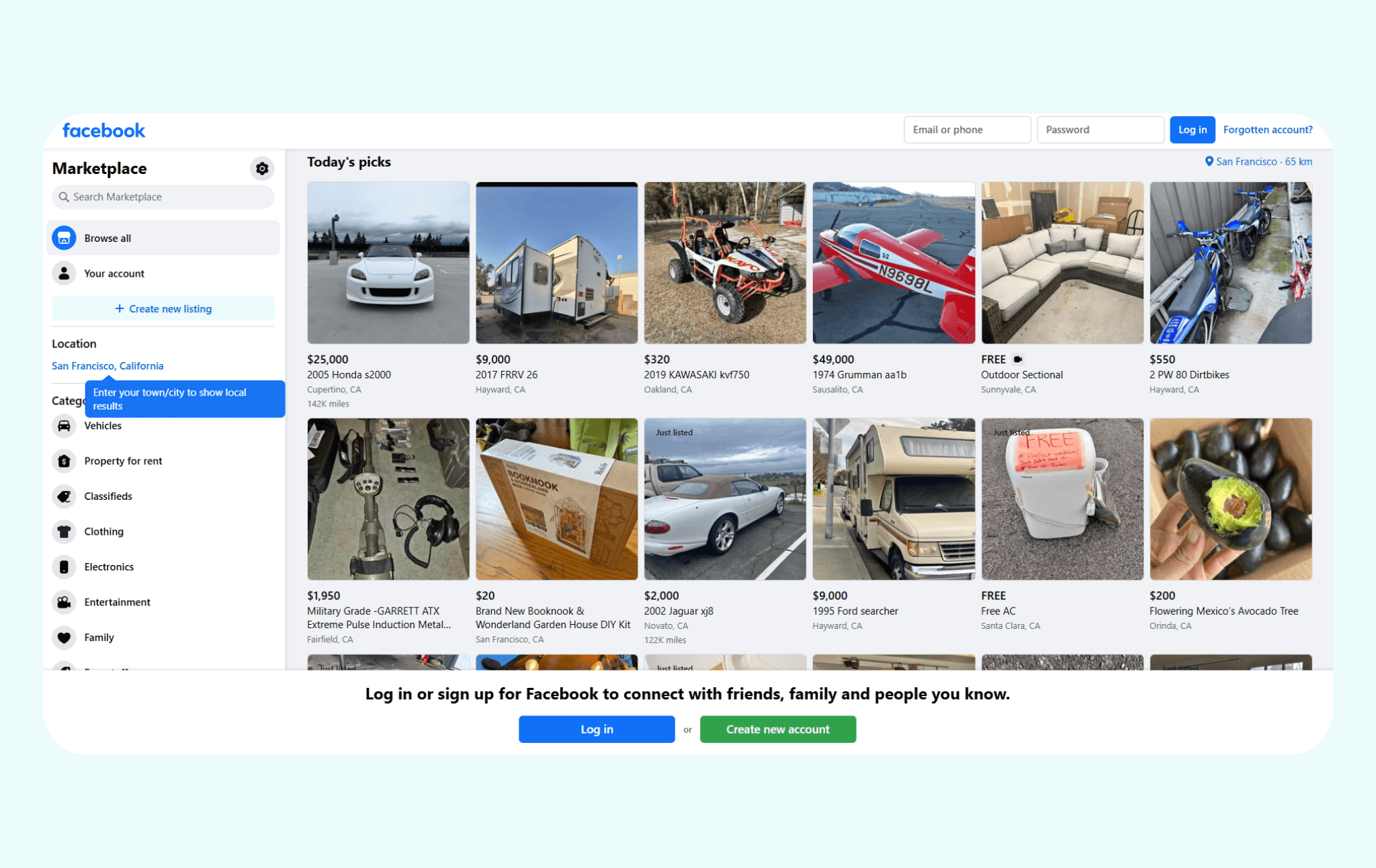Click the Browse all store icon
Screen dimensions: 1376x868
(64, 238)
